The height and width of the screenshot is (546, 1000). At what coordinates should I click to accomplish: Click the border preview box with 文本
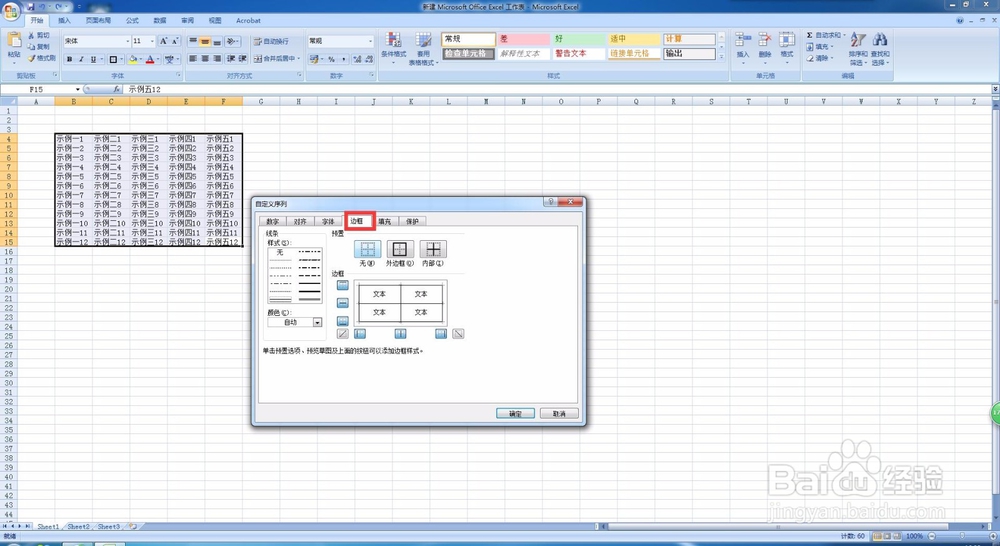[x=401, y=303]
